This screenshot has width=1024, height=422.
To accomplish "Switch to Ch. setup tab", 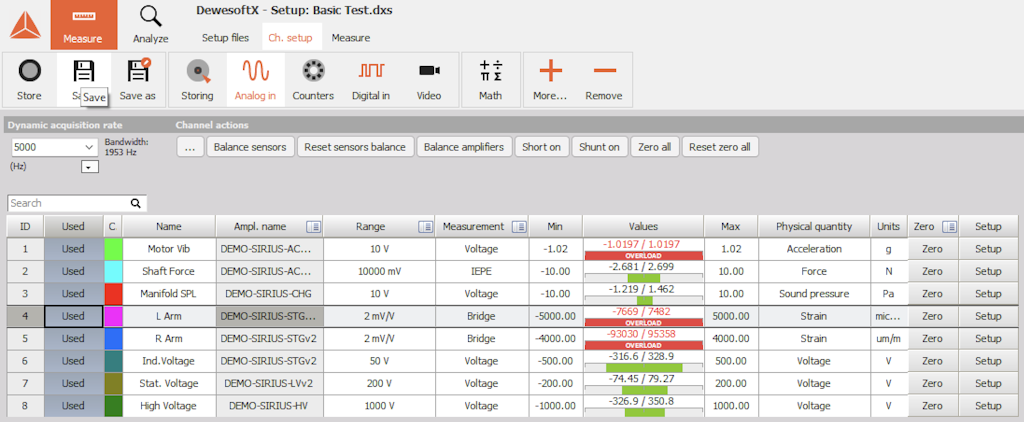I will pos(290,38).
